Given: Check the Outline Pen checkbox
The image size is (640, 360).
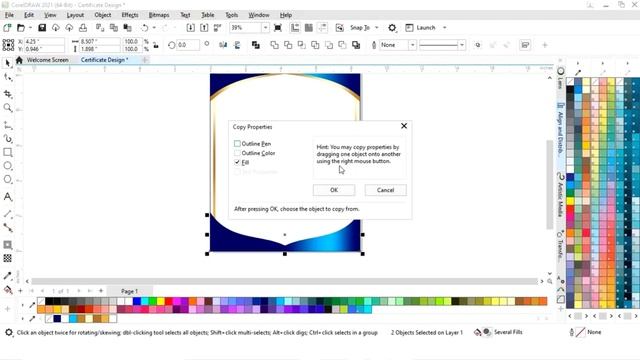Looking at the screenshot, I should (x=237, y=144).
